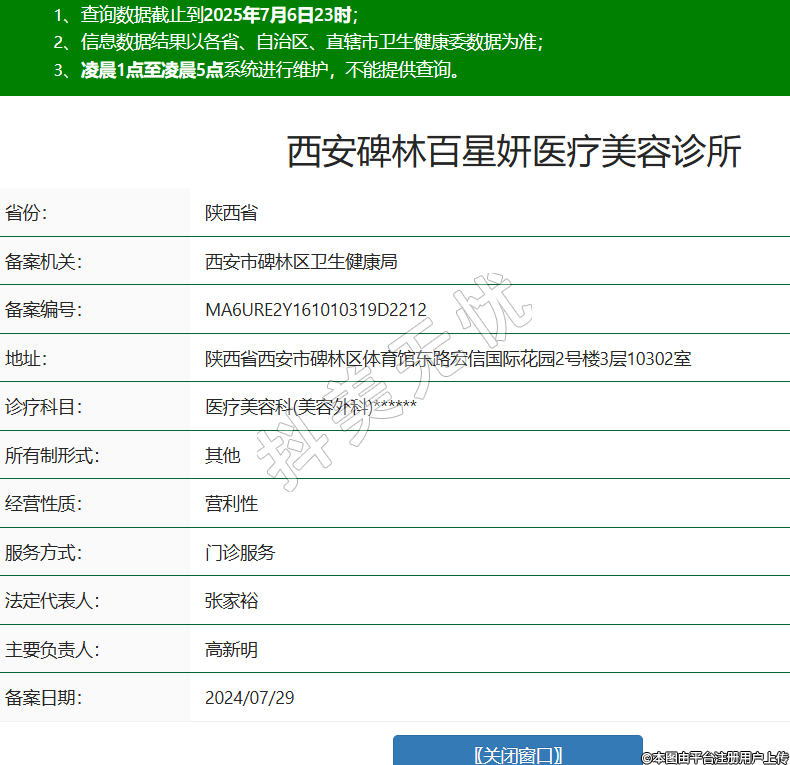Click the address text starting with 陕西省西安市碑林区

click(448, 358)
